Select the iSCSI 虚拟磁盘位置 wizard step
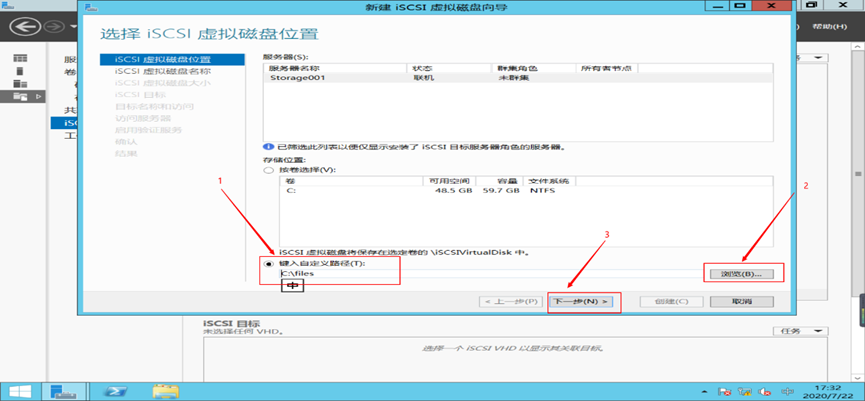This screenshot has height=401, width=865. (x=172, y=60)
